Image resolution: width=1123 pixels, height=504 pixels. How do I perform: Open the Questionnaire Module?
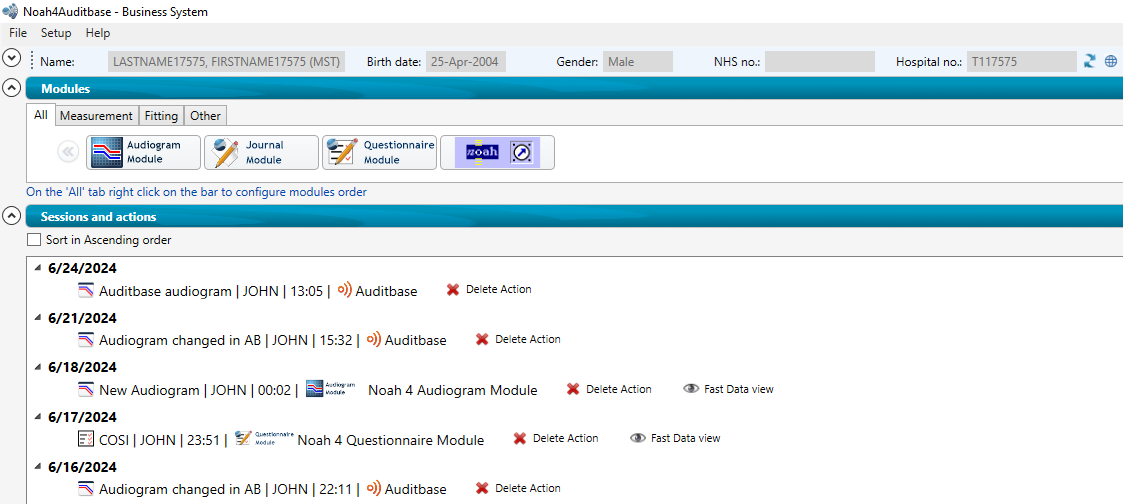[380, 152]
